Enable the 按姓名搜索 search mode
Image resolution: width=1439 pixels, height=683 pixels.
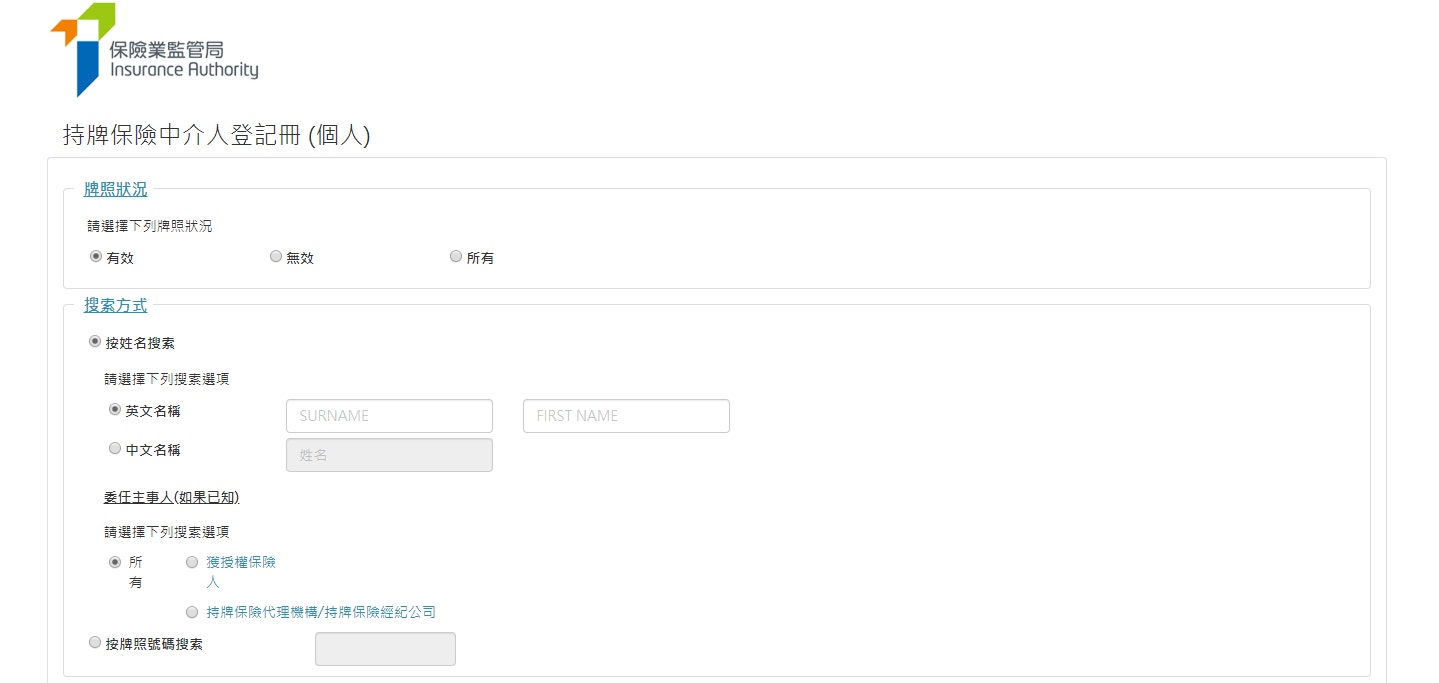(x=95, y=341)
